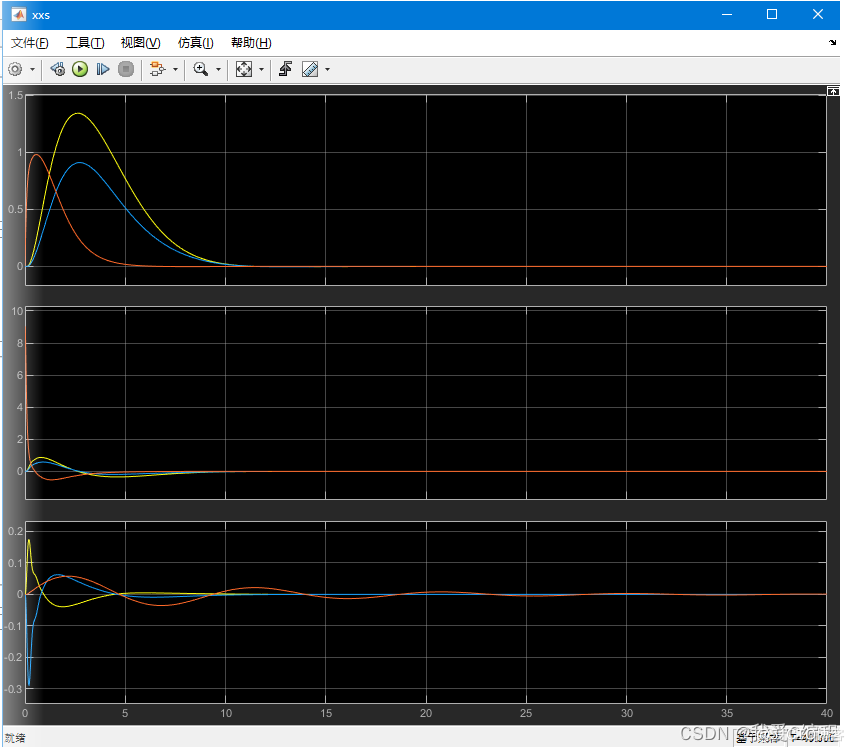Expand the configuration properties dropdown arrow

pos(32,70)
